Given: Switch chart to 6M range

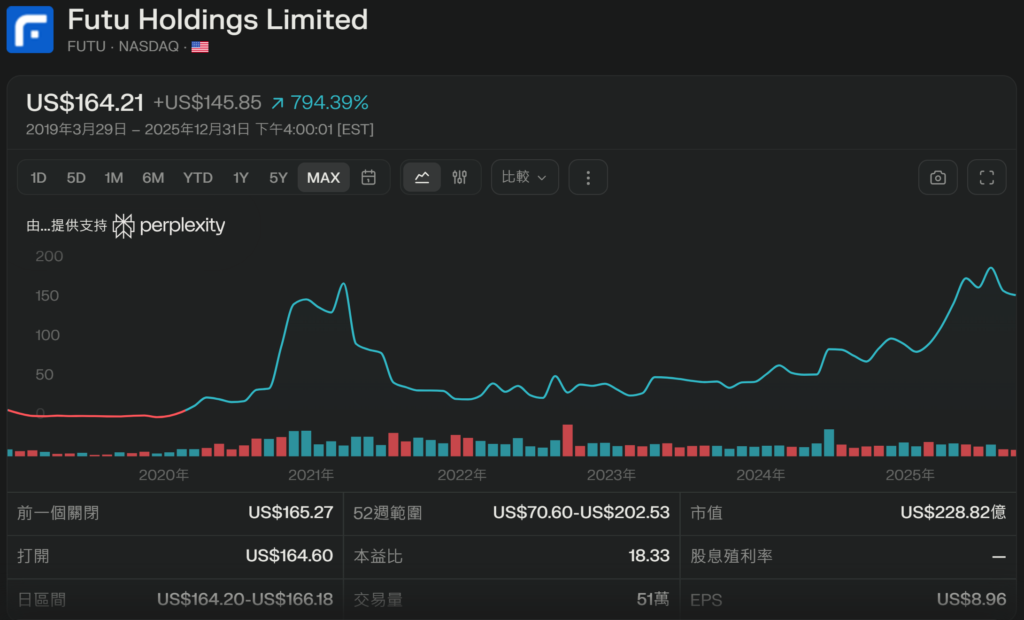Looking at the screenshot, I should pyautogui.click(x=153, y=178).
